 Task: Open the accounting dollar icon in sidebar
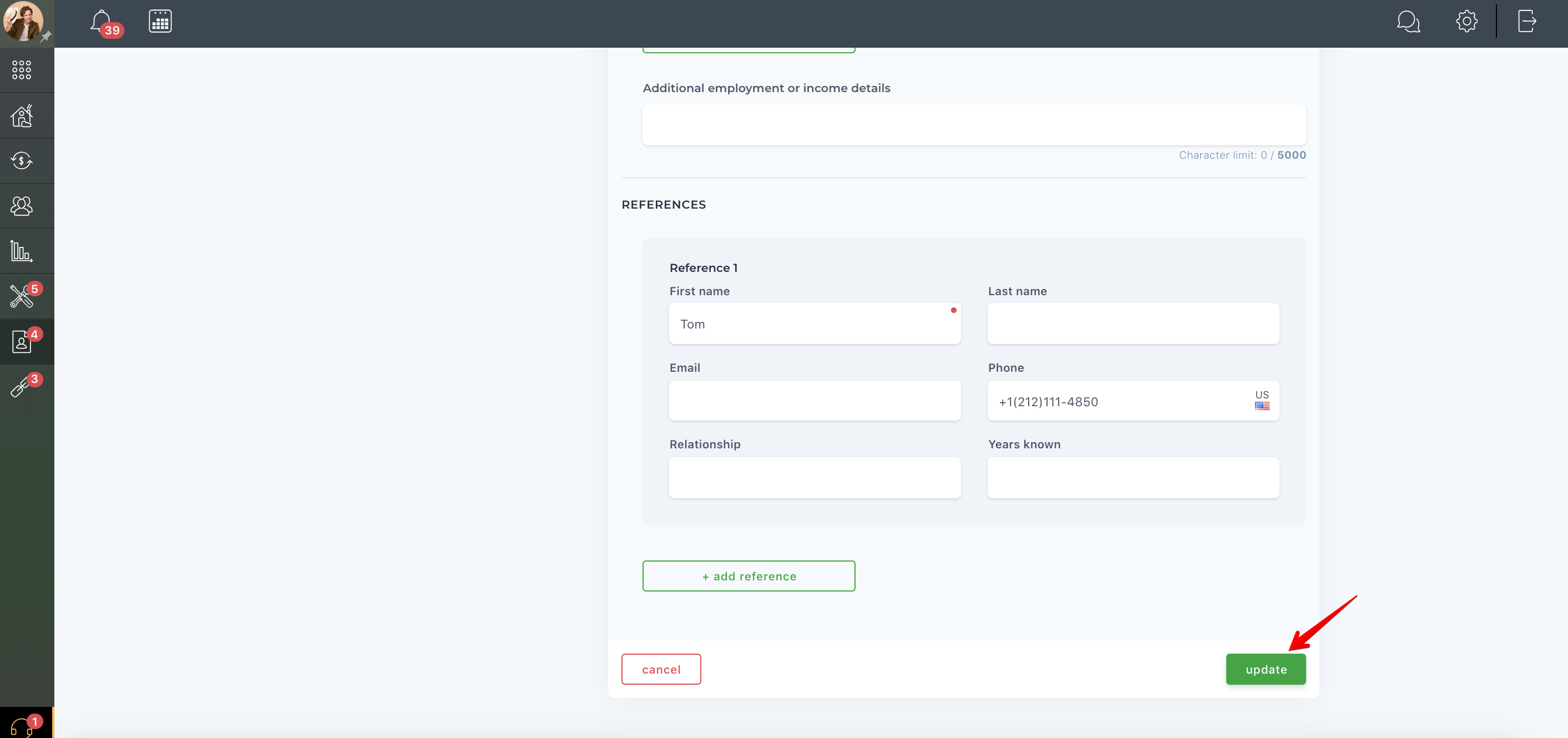21,161
